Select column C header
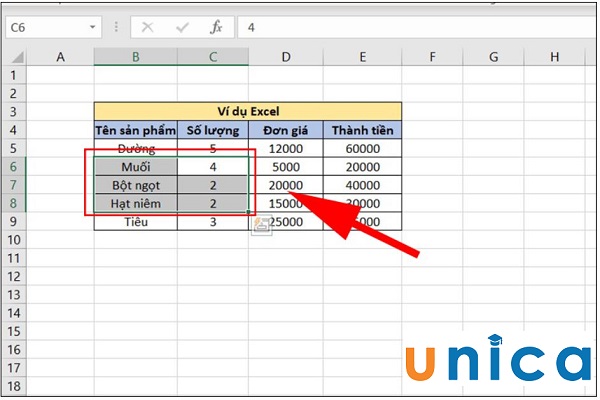600x400 pixels. tap(213, 57)
